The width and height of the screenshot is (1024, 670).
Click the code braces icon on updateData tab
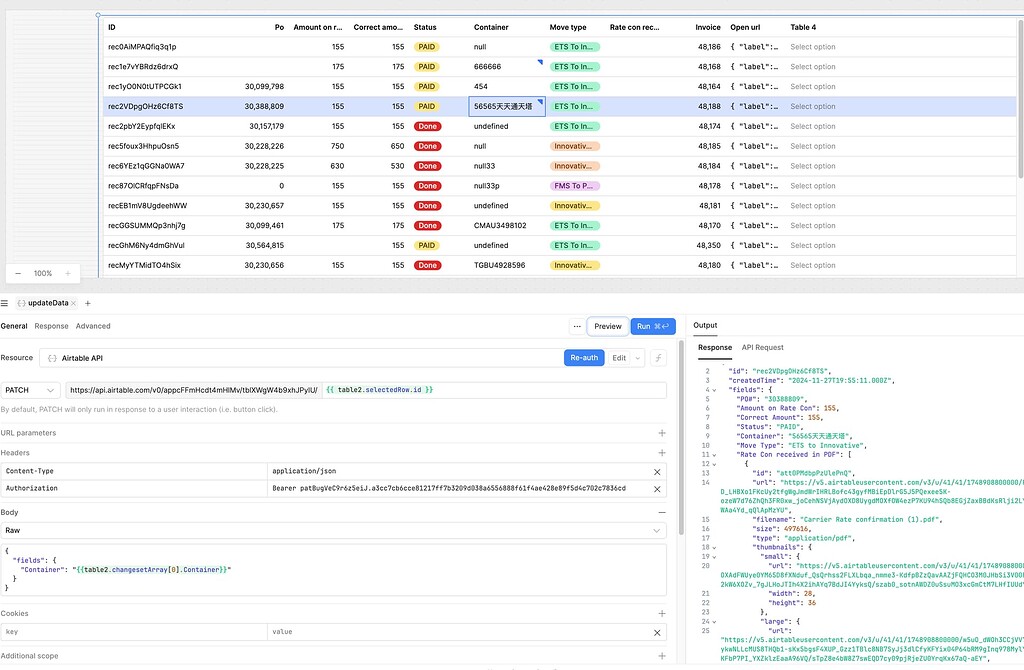tap(22, 303)
